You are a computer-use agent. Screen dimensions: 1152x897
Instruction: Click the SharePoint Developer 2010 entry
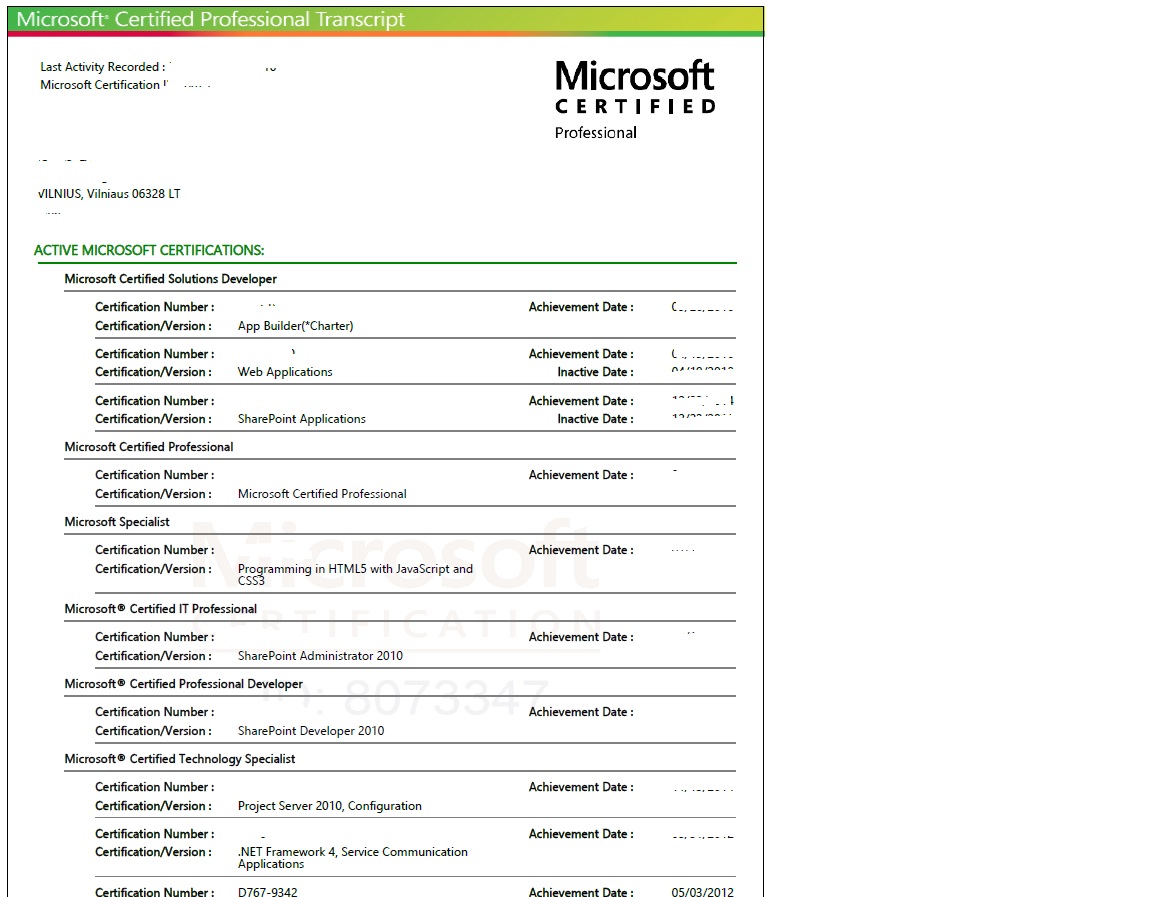[x=310, y=731]
